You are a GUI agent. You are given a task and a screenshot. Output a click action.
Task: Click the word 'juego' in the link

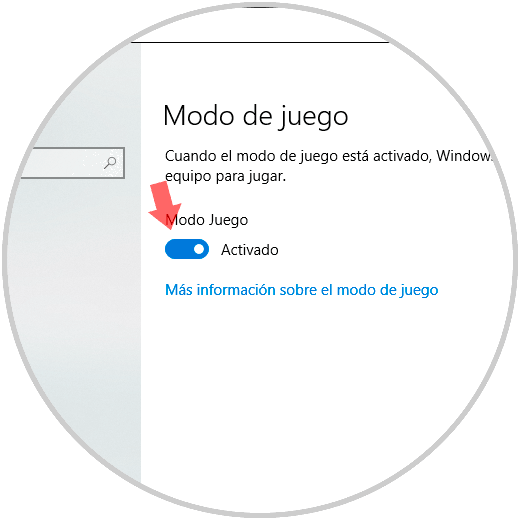pos(419,291)
